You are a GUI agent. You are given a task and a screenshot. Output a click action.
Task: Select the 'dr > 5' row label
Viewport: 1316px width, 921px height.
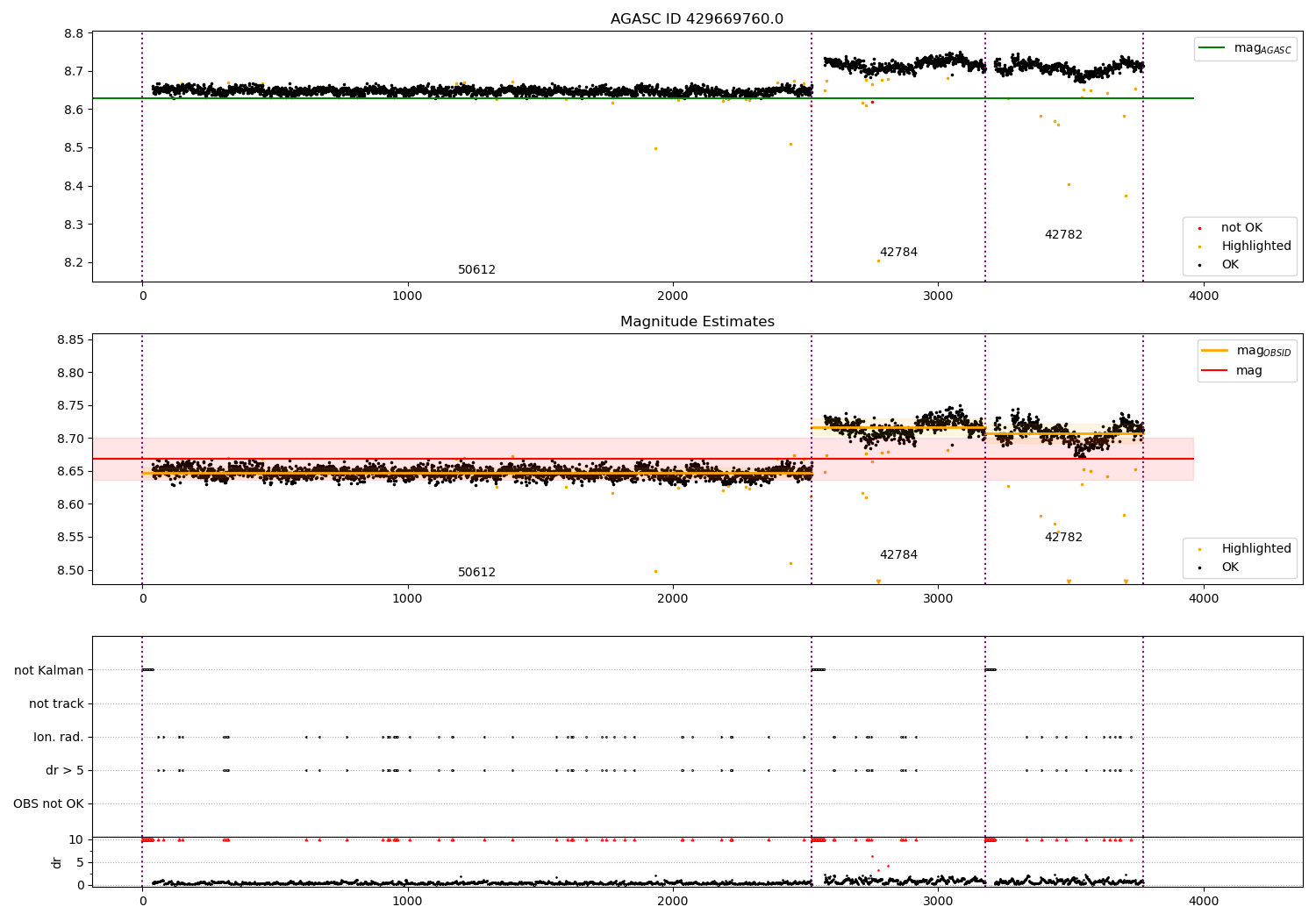click(x=65, y=770)
